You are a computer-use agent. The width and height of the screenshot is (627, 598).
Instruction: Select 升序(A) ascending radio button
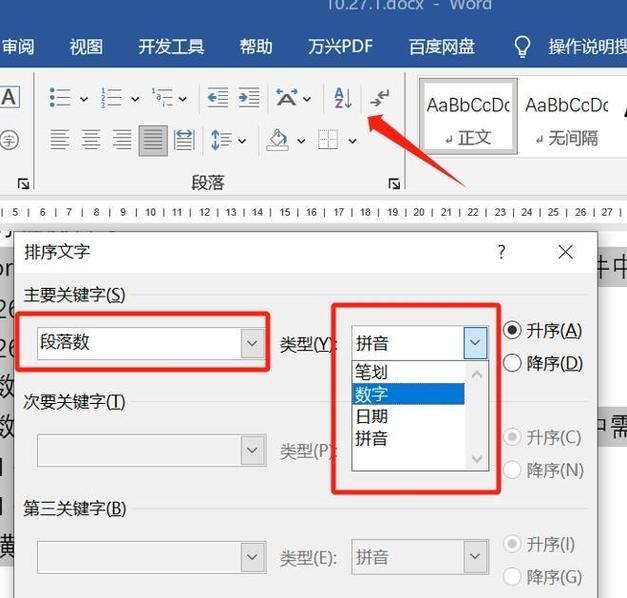tap(513, 330)
